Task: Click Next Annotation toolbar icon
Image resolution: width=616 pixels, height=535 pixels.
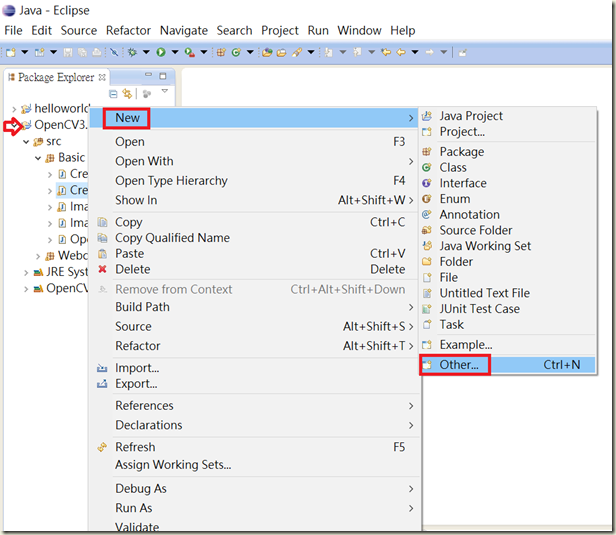Action: click(x=328, y=52)
